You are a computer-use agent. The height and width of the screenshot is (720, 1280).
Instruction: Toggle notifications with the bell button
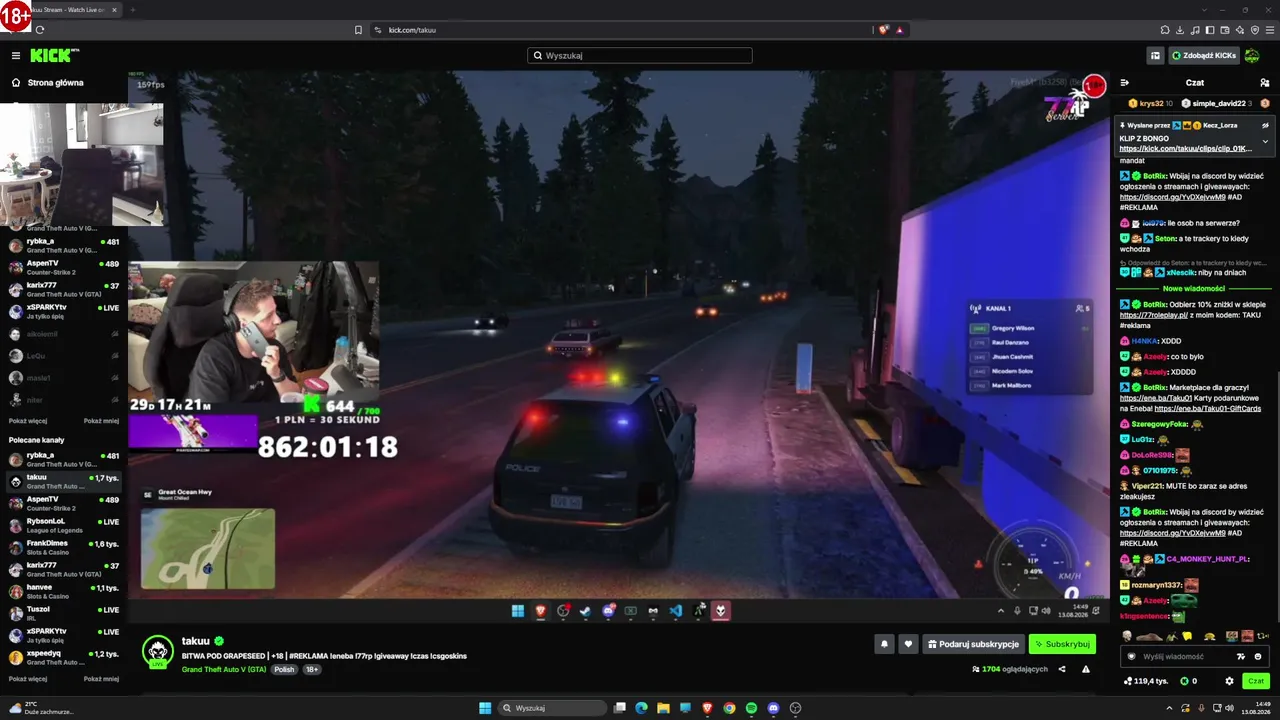884,645
